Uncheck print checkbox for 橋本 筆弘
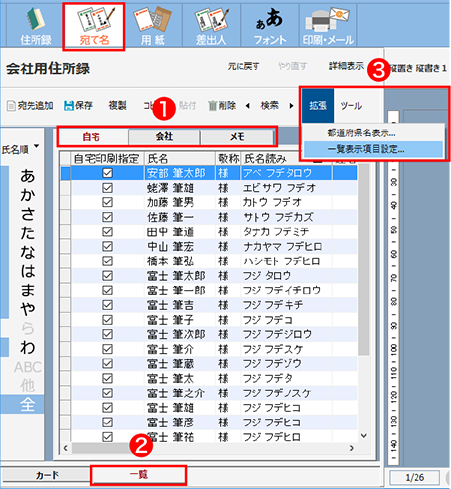Viewport: 451px width, 489px height. click(x=107, y=261)
